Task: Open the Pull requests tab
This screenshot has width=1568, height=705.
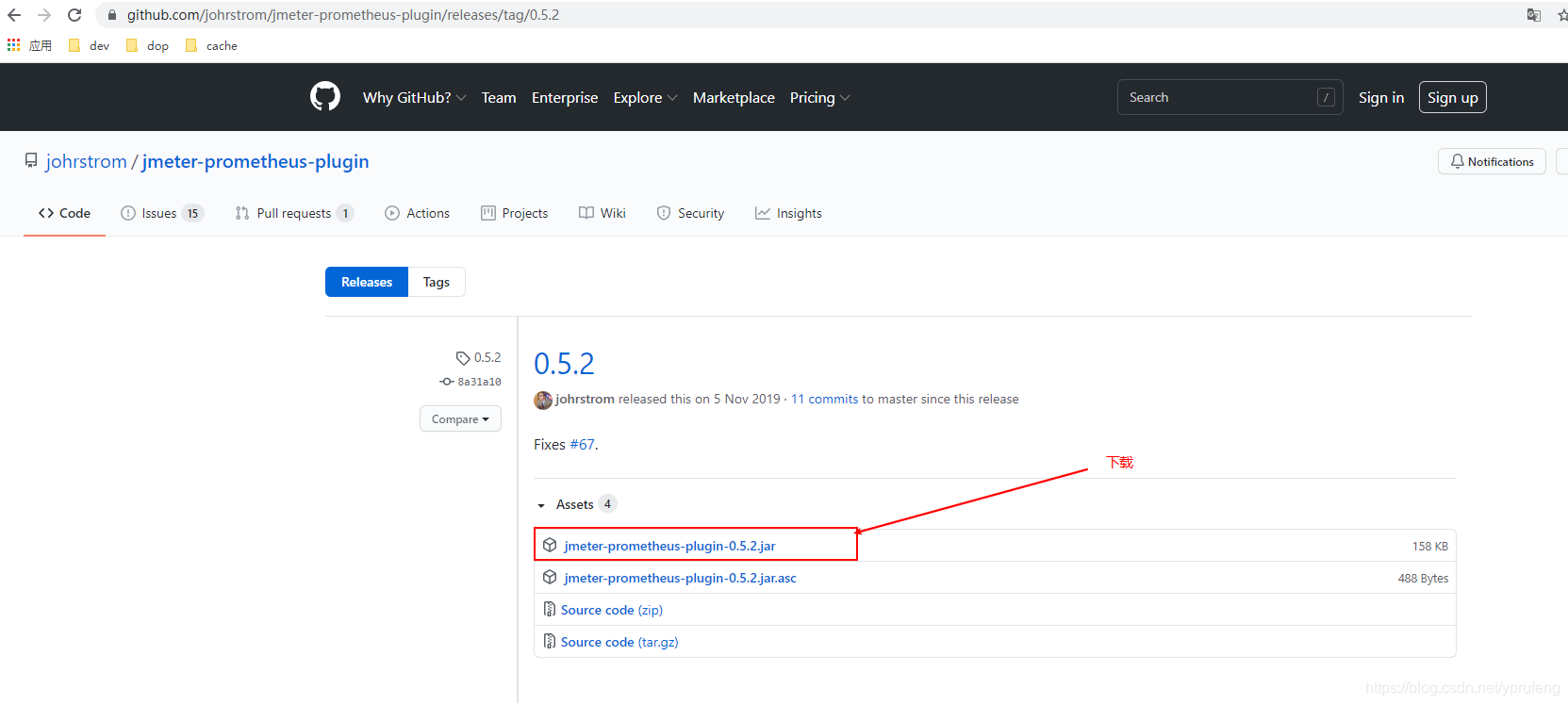Action: 294,213
